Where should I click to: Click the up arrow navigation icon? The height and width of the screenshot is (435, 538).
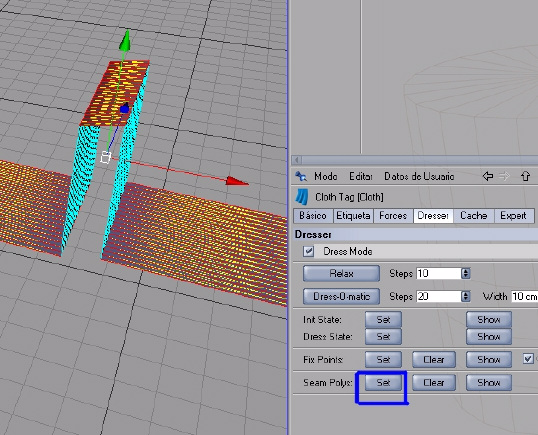point(526,176)
